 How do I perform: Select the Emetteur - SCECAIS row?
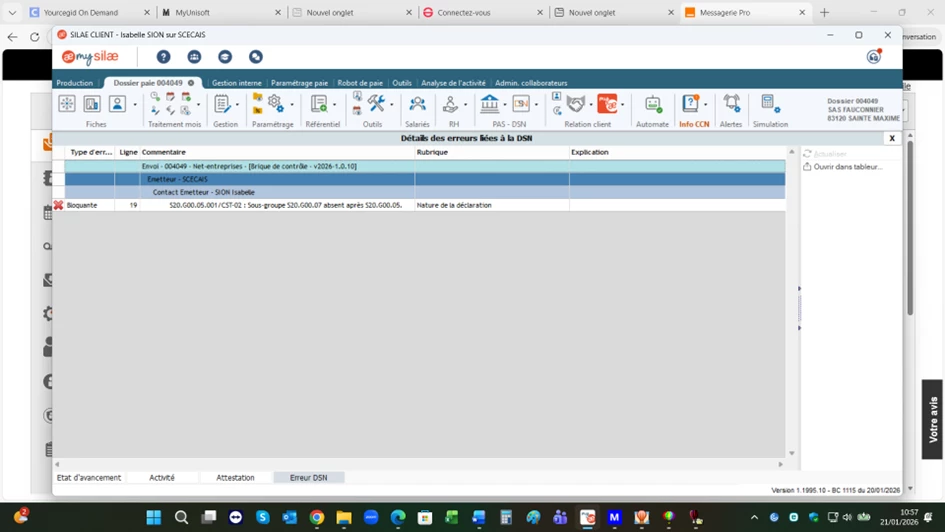pos(425,180)
